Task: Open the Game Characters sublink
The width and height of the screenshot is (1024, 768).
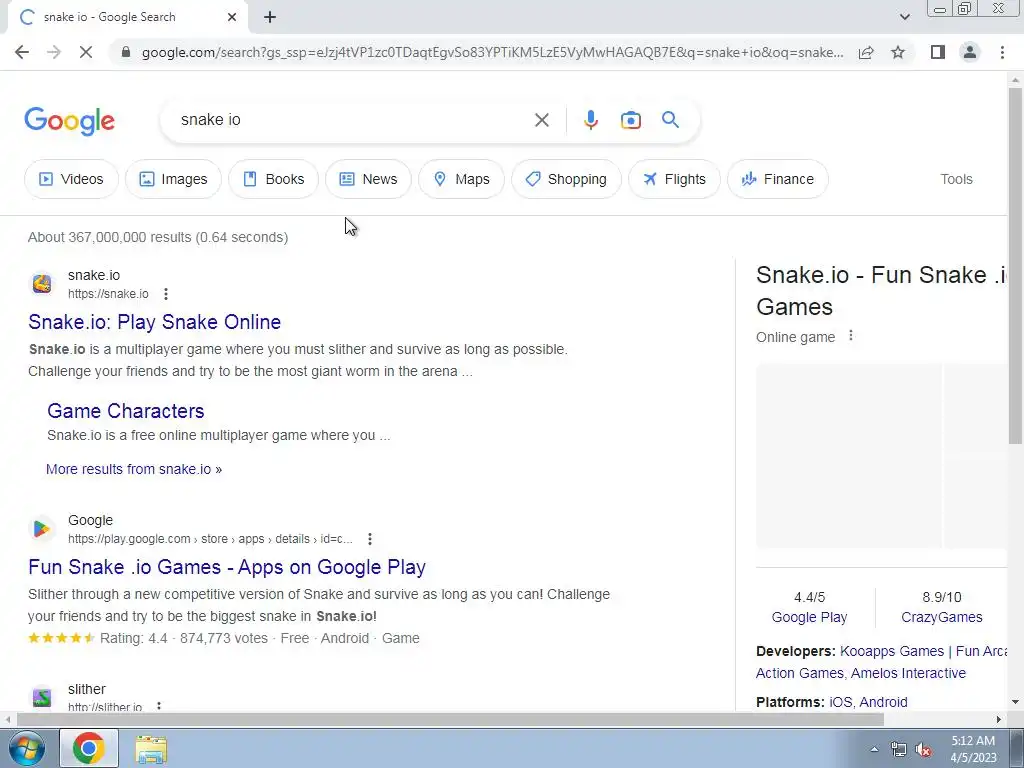Action: (125, 411)
